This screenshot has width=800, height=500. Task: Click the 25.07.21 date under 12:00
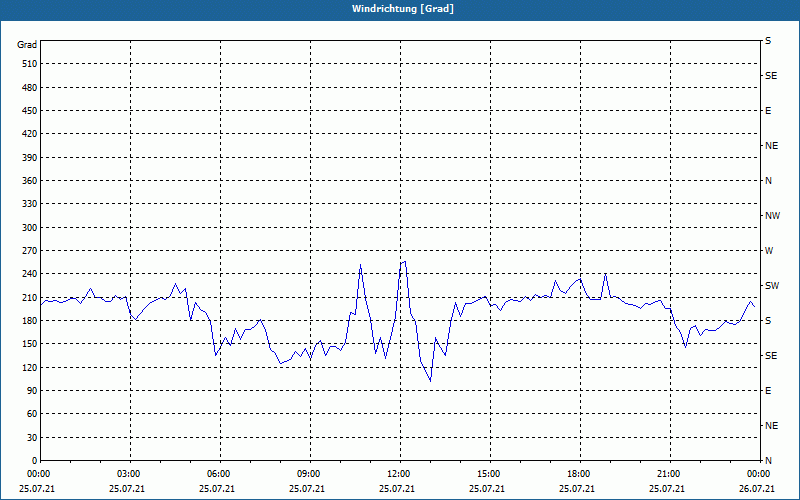(397, 489)
